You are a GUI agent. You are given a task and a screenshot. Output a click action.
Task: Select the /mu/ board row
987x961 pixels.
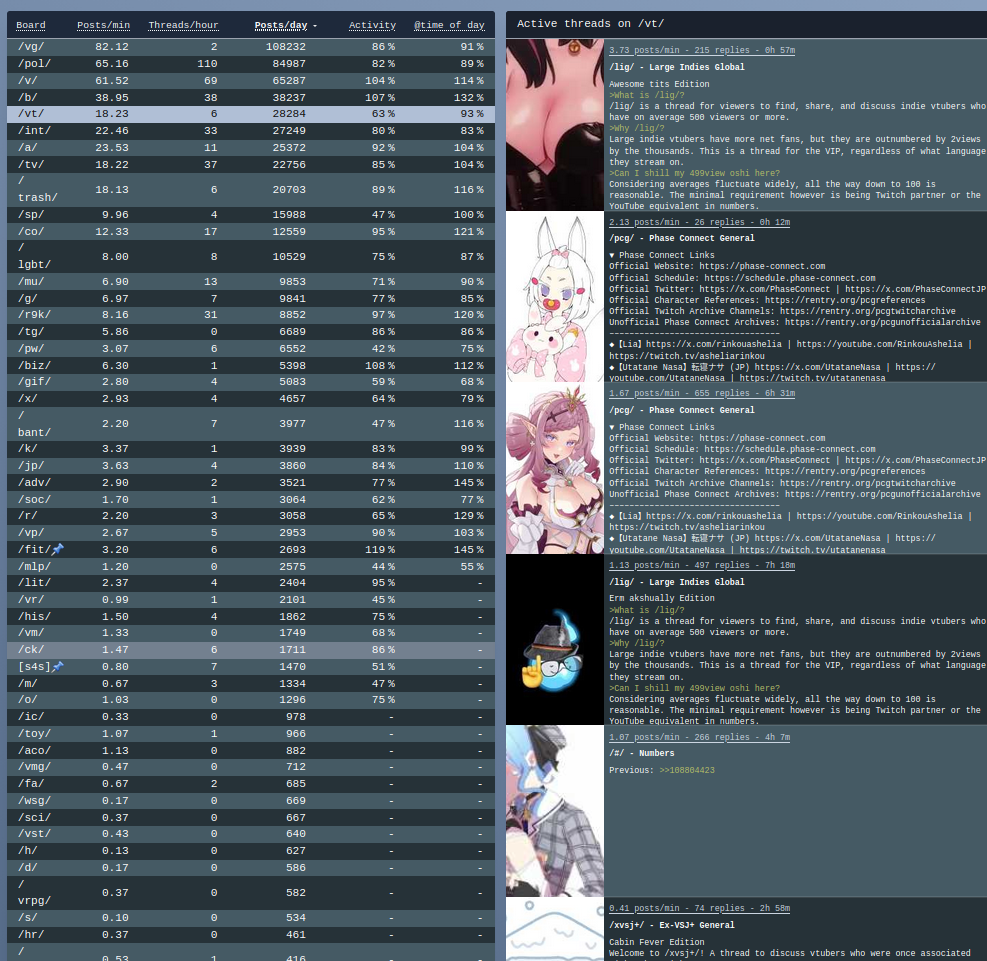click(x=251, y=281)
